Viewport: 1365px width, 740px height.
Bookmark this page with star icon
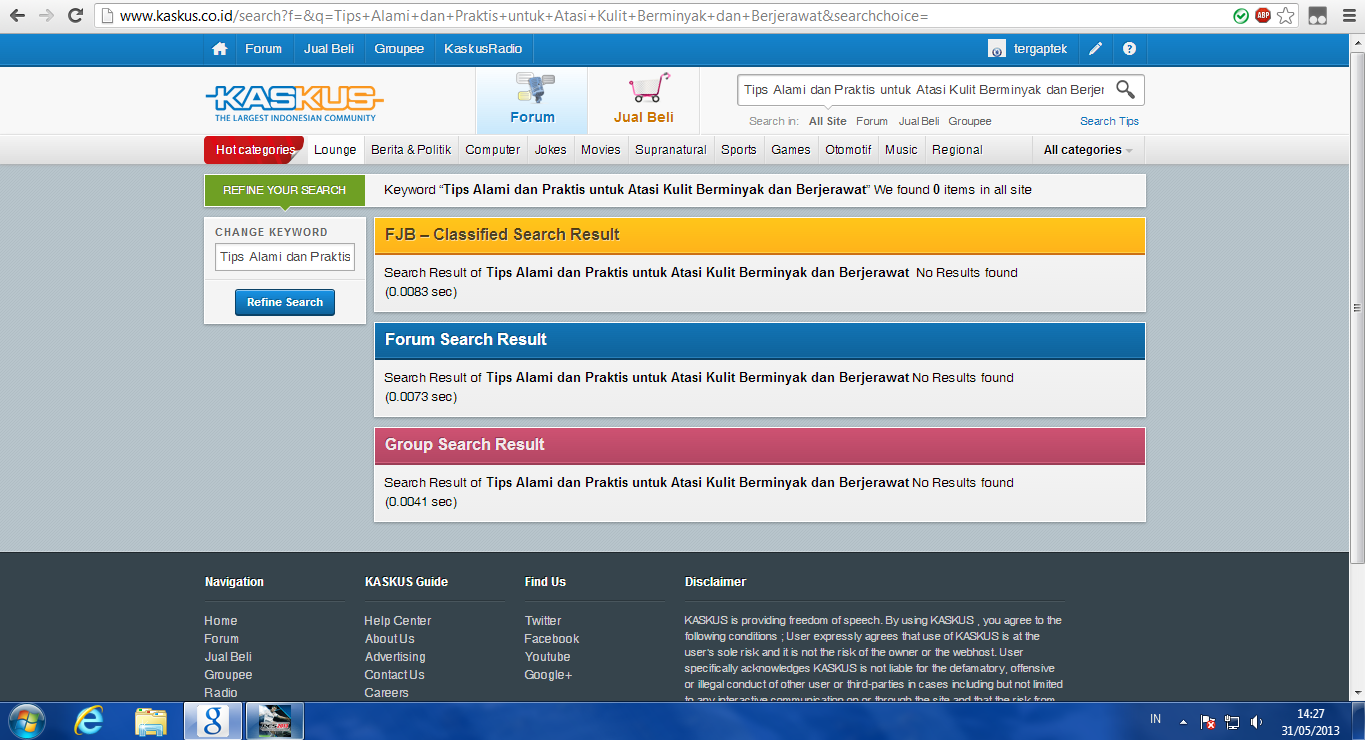1286,16
